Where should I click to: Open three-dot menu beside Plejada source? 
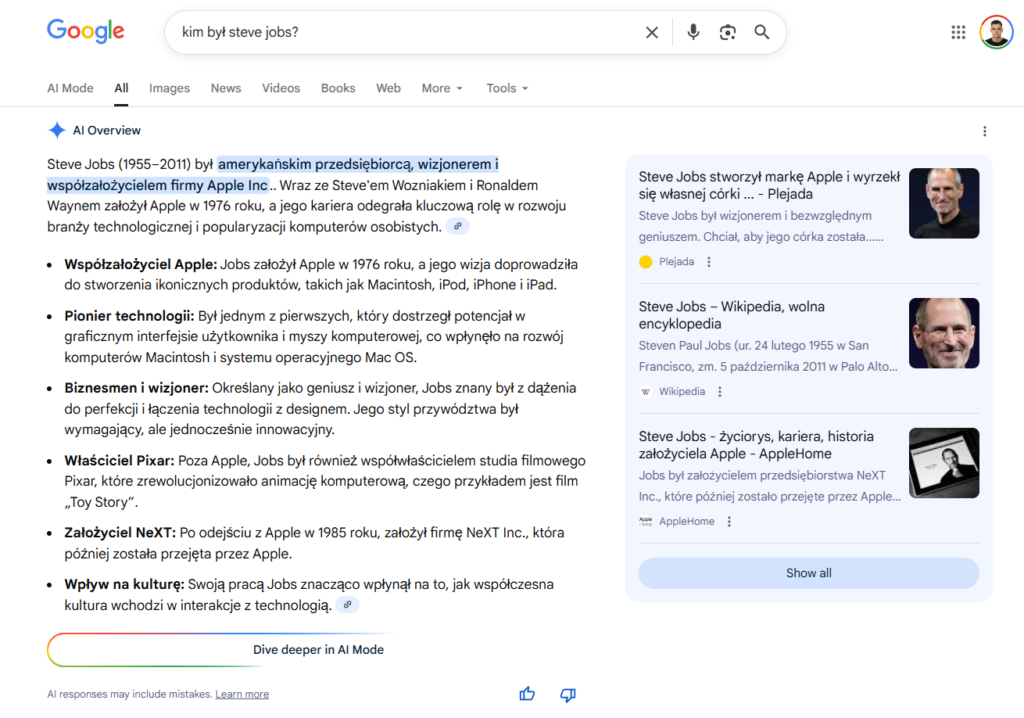click(x=709, y=262)
